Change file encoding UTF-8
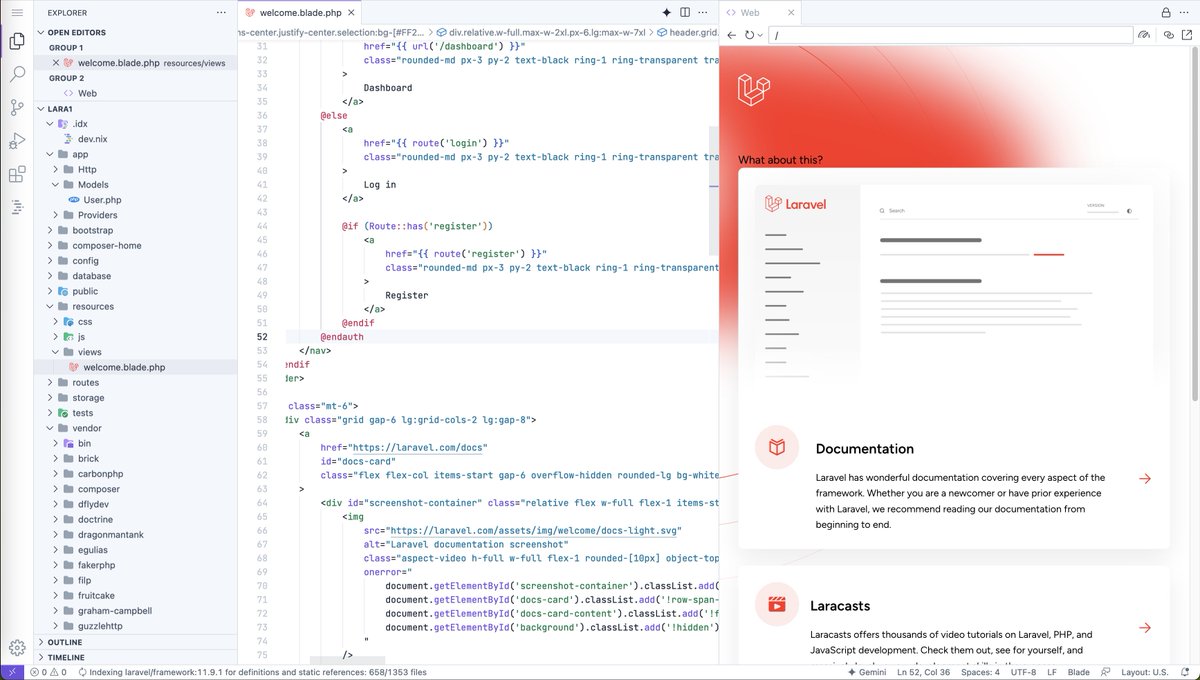 [1023, 672]
